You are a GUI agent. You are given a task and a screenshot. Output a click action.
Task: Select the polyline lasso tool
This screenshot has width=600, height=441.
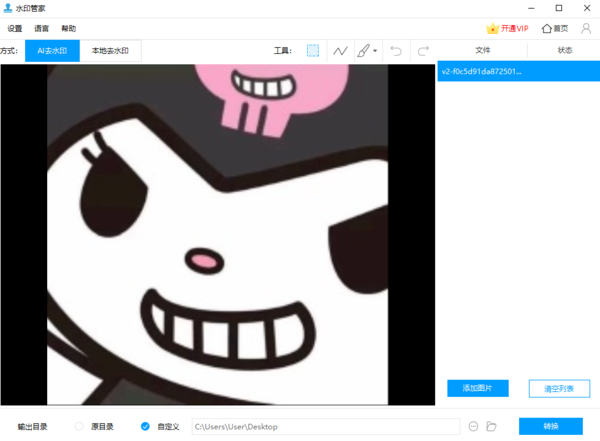point(340,51)
